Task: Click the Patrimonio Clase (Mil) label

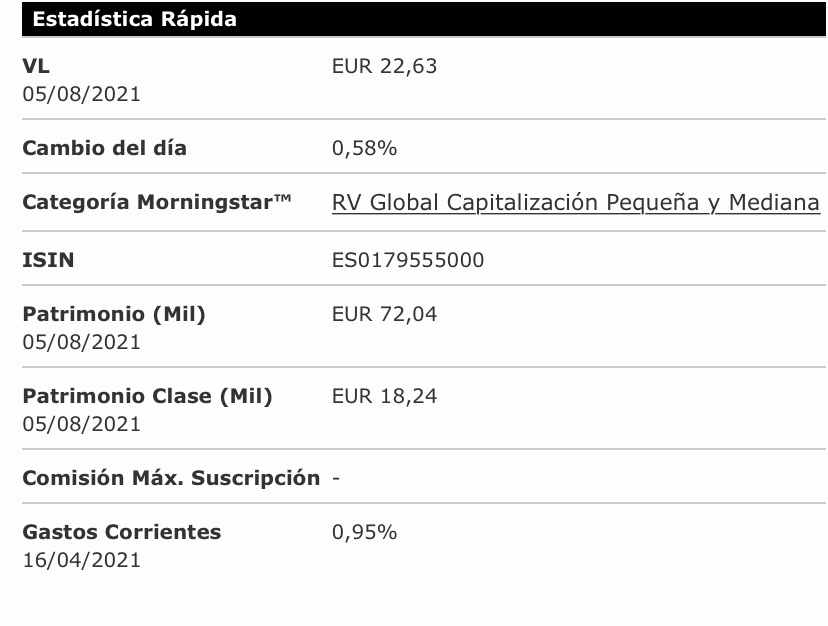Action: point(147,396)
